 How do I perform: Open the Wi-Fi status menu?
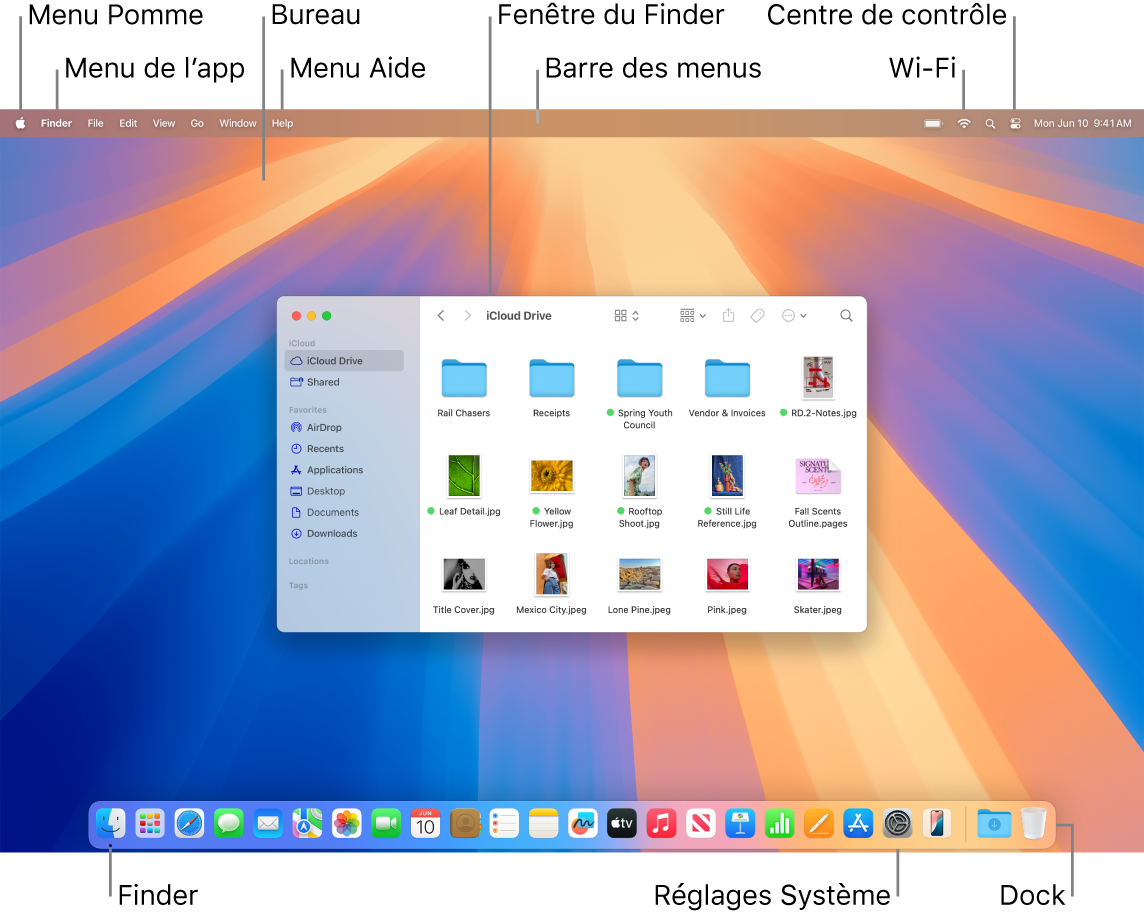pos(962,123)
